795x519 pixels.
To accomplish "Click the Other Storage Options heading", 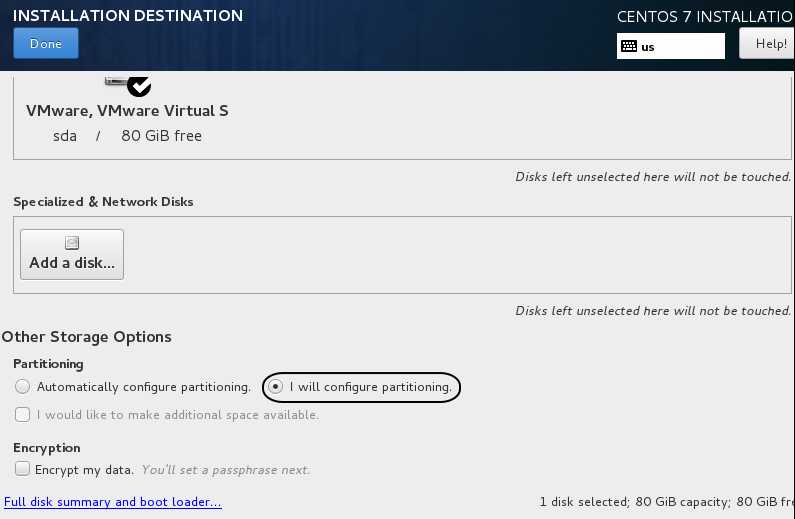I will pos(87,337).
